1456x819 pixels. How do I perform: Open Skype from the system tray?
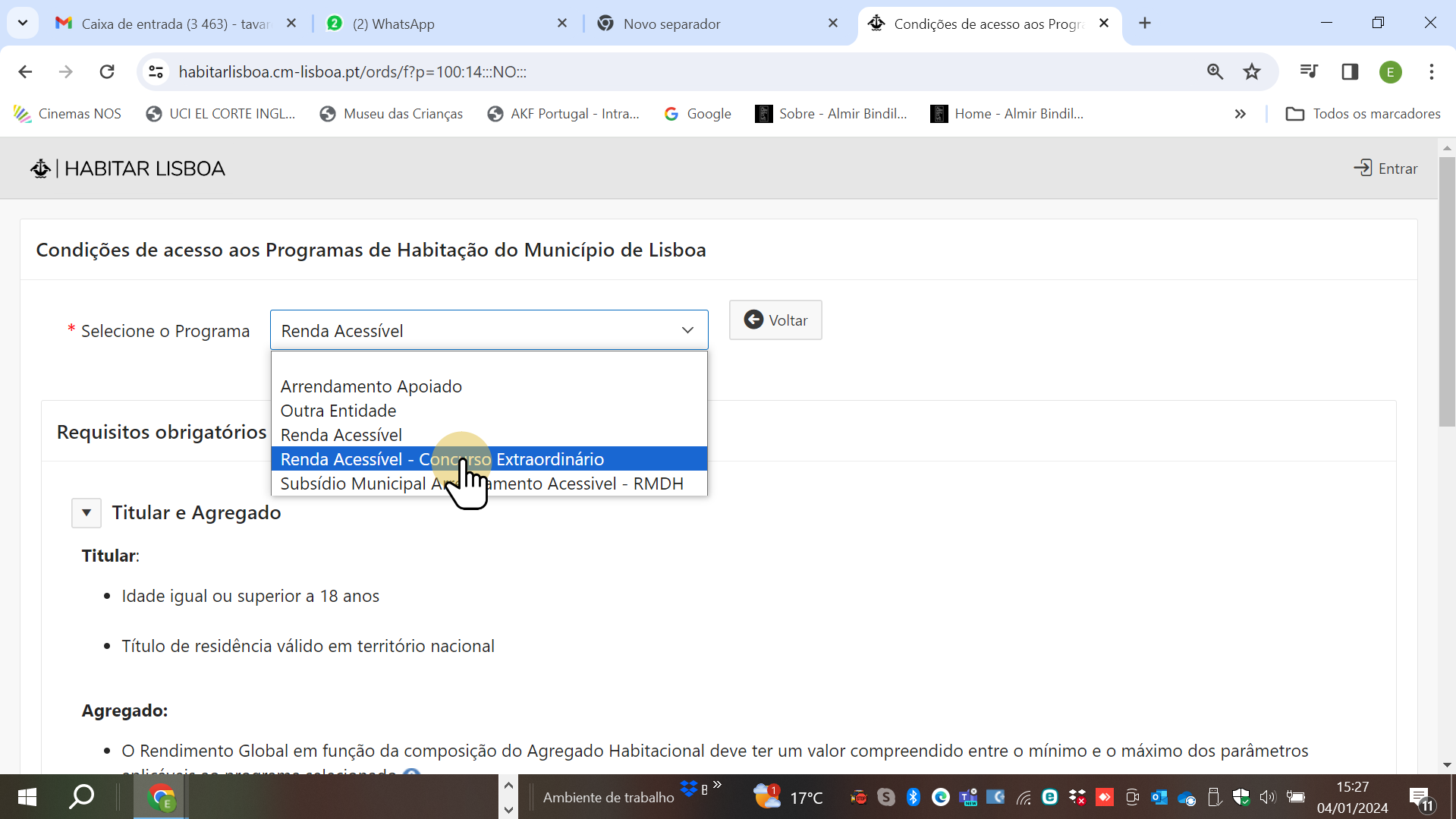coord(886,796)
